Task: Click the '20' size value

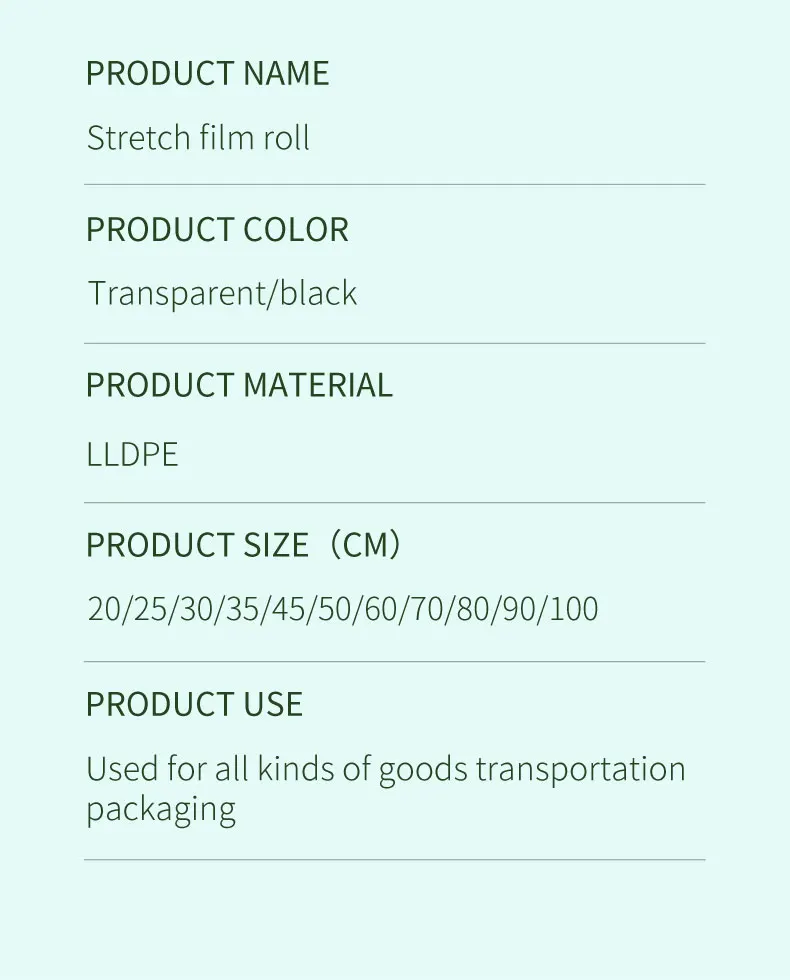Action: tap(104, 609)
